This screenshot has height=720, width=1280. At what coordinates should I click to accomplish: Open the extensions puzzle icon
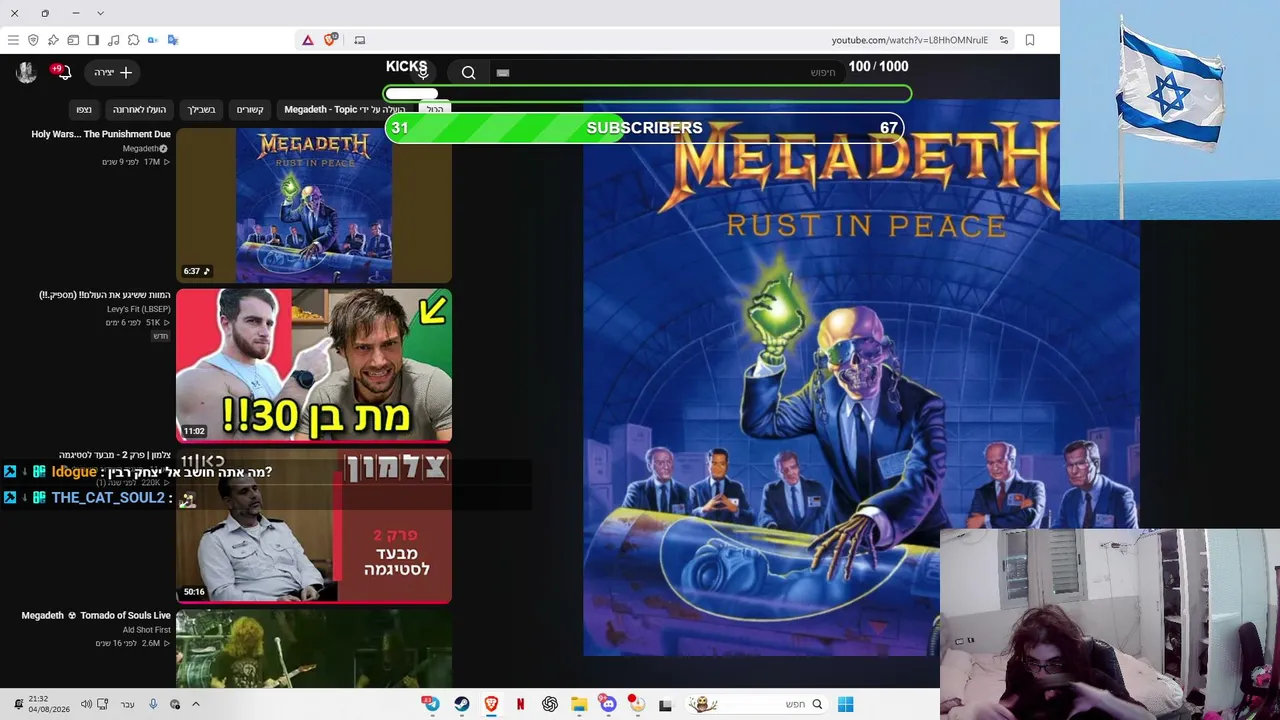133,40
